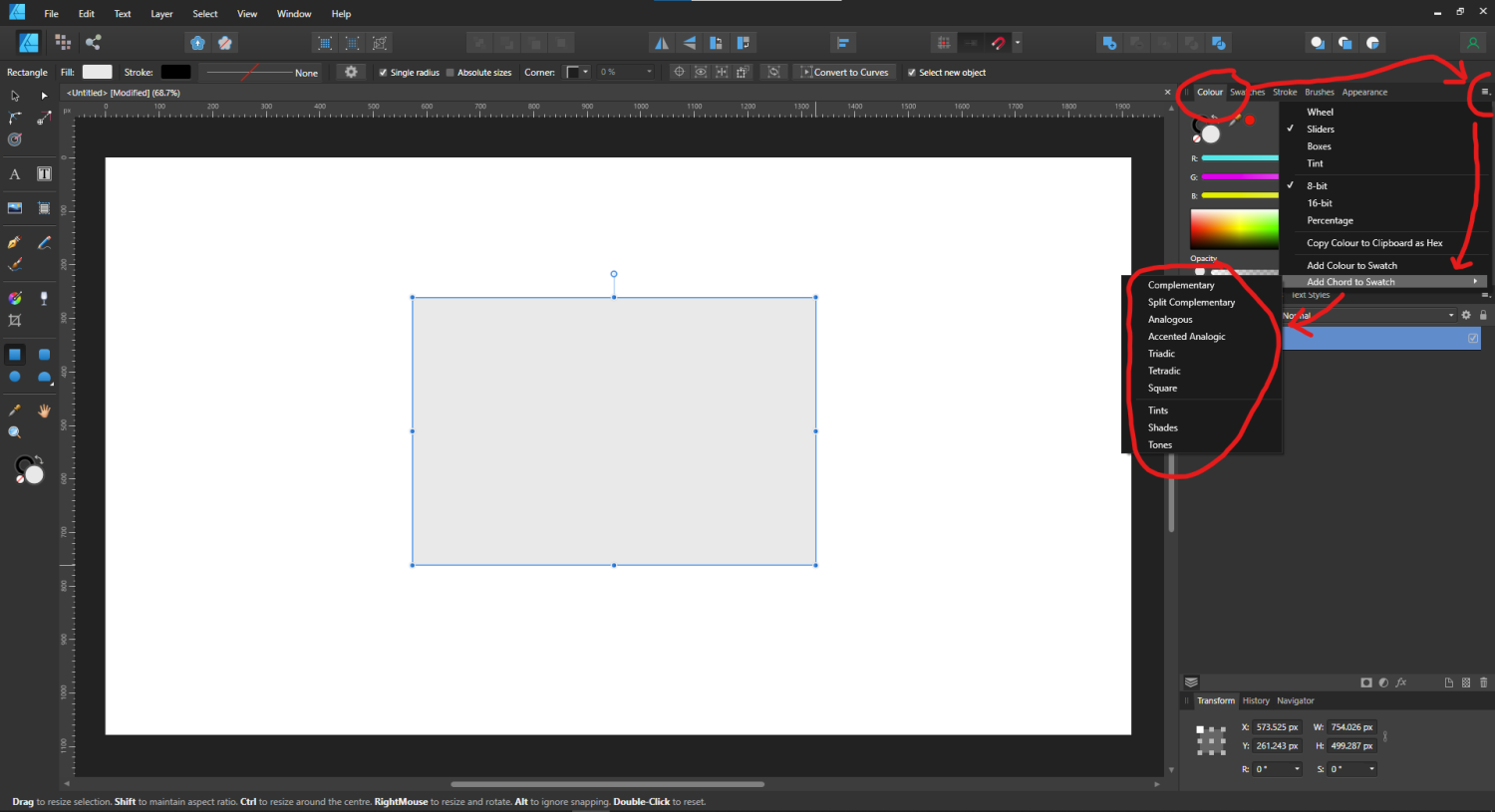Pick the Ellipse shape tool
The image size is (1495, 812).
click(15, 377)
